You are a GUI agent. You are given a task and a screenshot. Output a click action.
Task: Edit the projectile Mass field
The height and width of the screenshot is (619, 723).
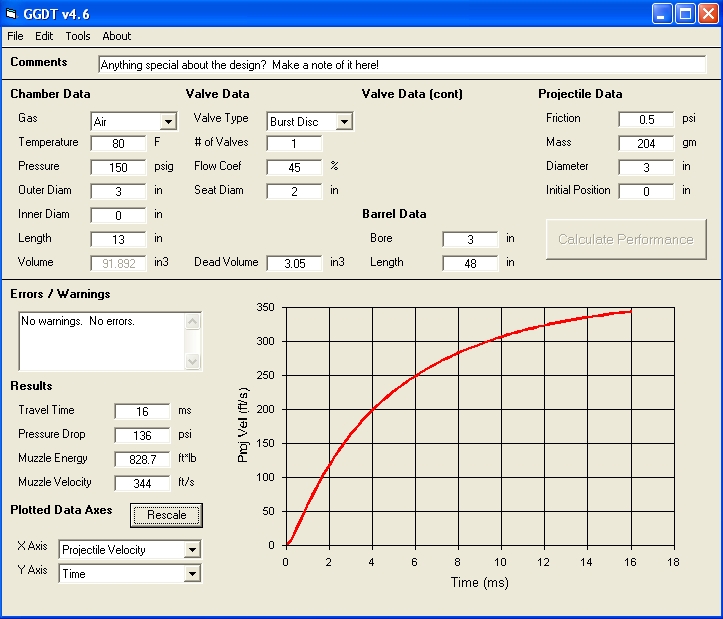646,143
